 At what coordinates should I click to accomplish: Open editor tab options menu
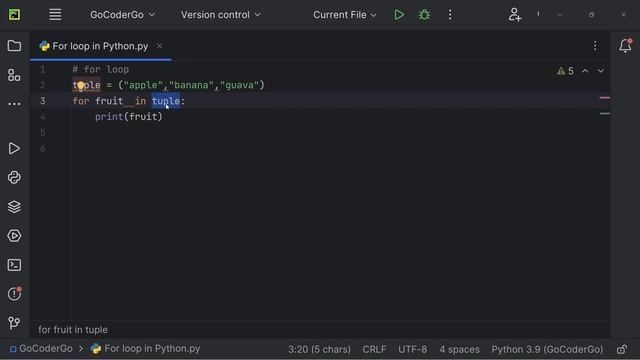(x=595, y=46)
